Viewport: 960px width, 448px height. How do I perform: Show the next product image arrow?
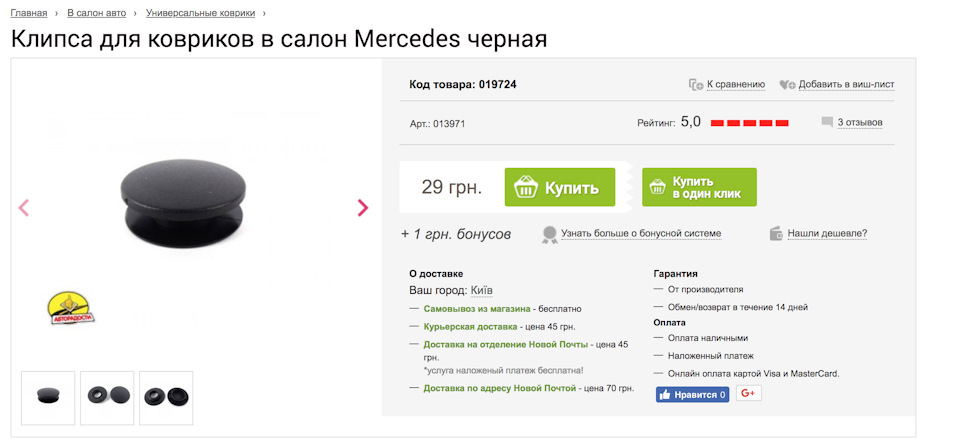(362, 208)
